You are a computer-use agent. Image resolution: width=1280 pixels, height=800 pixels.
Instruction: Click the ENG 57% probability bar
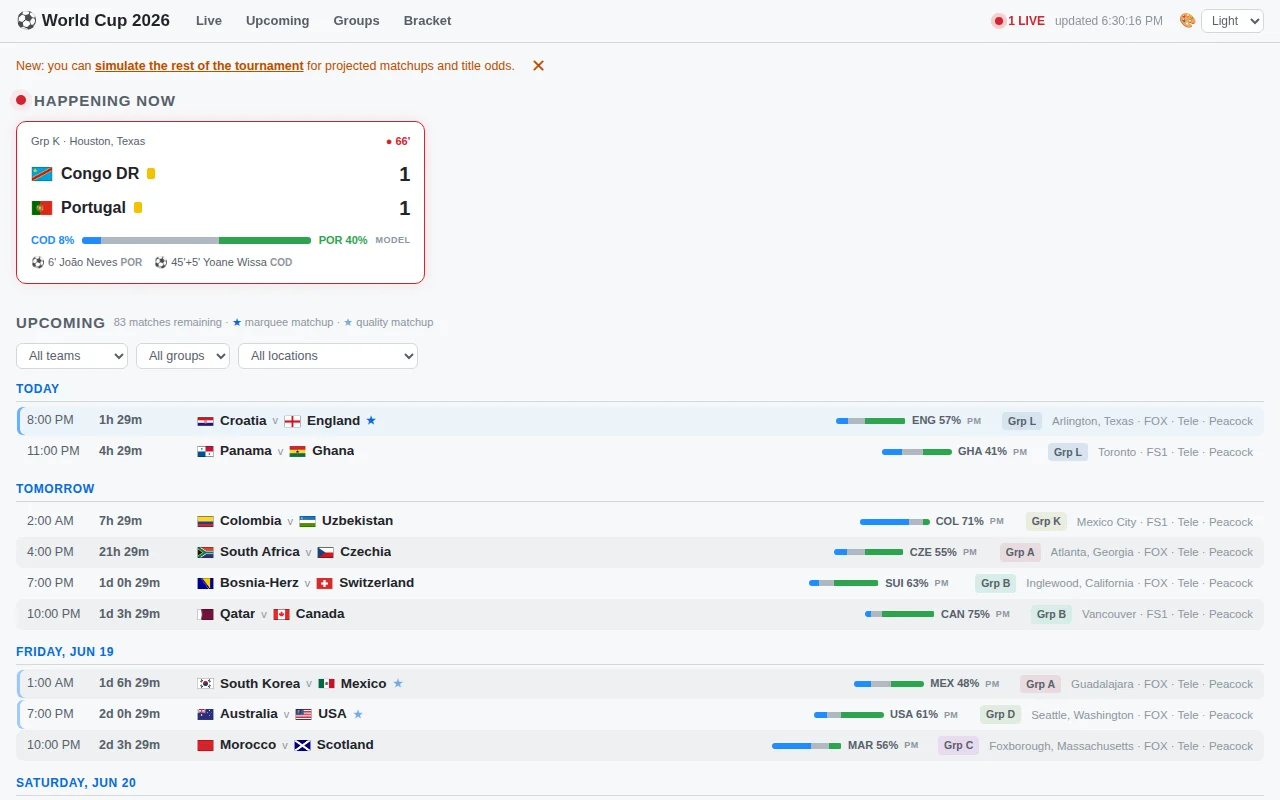pos(870,421)
